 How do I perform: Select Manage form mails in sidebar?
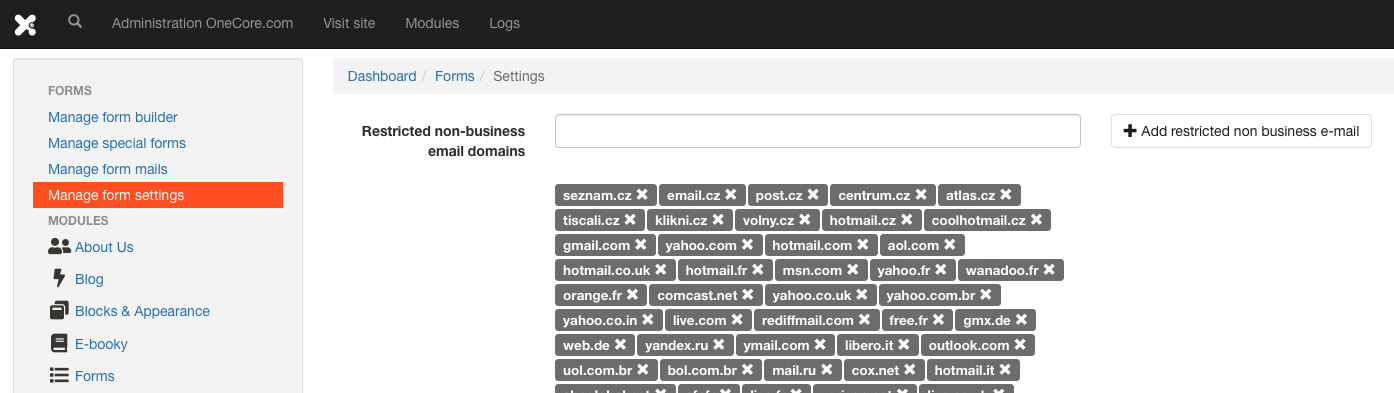pyautogui.click(x=108, y=169)
